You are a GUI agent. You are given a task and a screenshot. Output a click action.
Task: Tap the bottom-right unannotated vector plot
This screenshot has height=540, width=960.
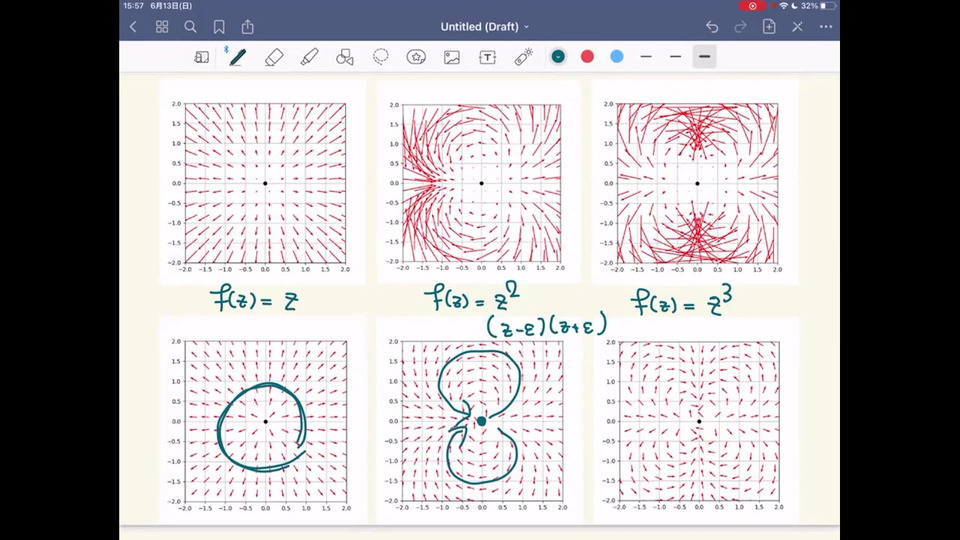pos(697,421)
